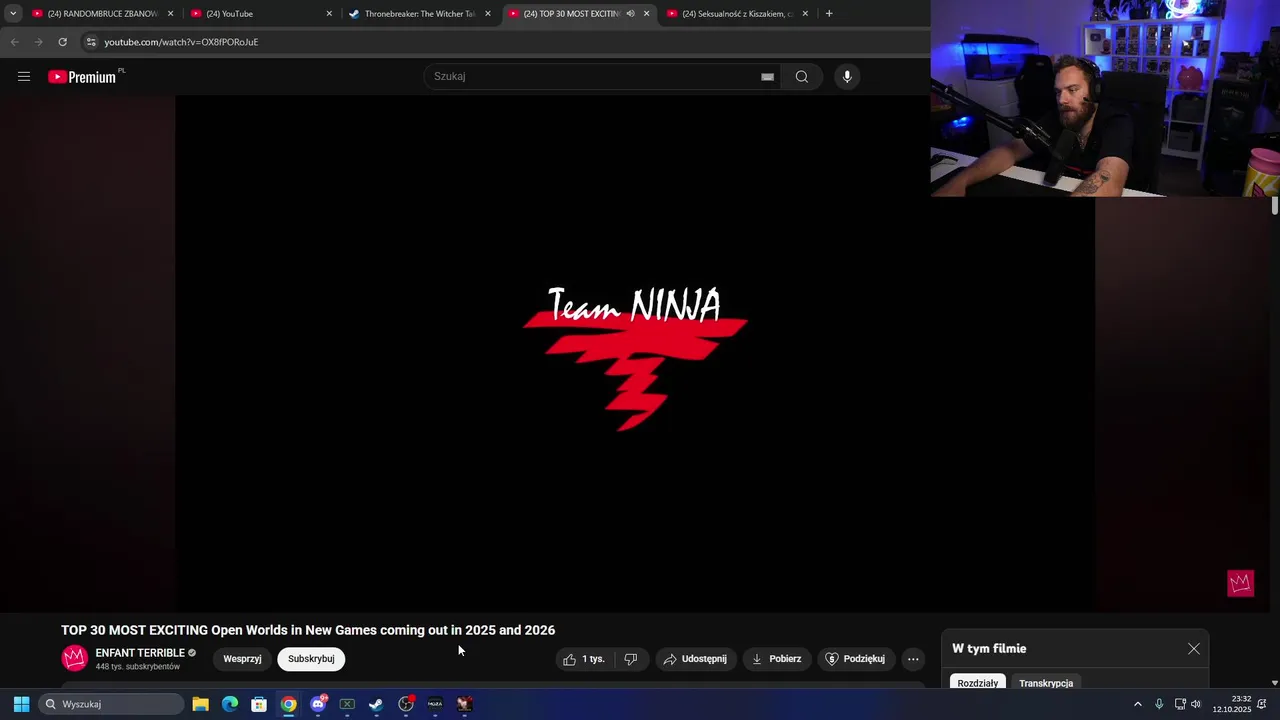Click the Subskrybuj button
The width and height of the screenshot is (1280, 720).
coord(311,659)
